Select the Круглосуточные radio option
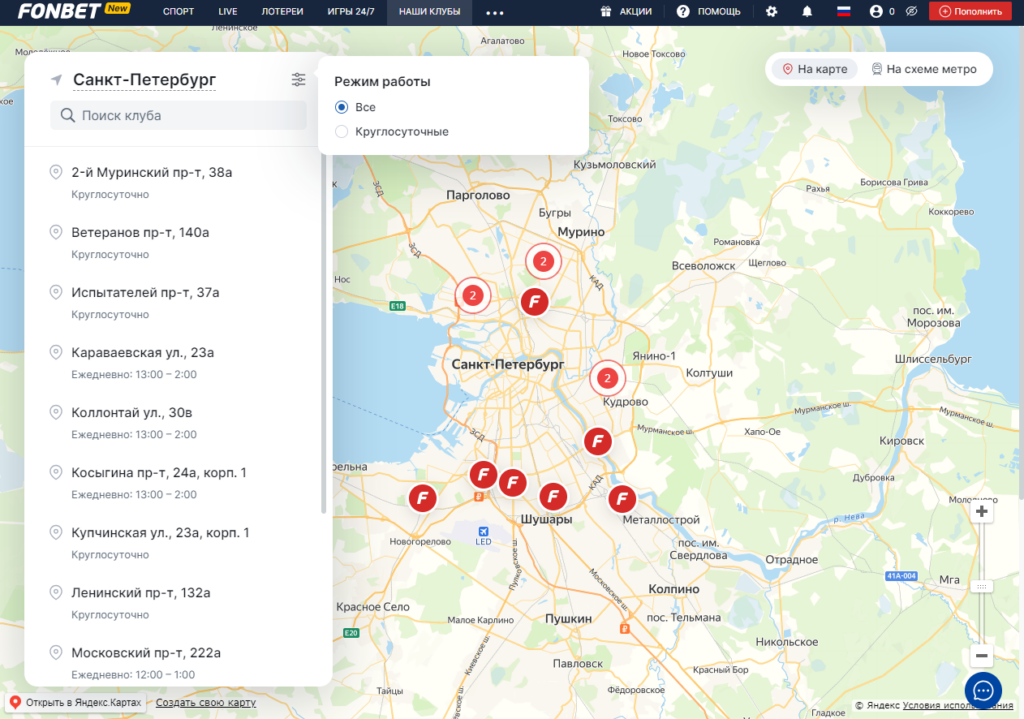 (342, 131)
